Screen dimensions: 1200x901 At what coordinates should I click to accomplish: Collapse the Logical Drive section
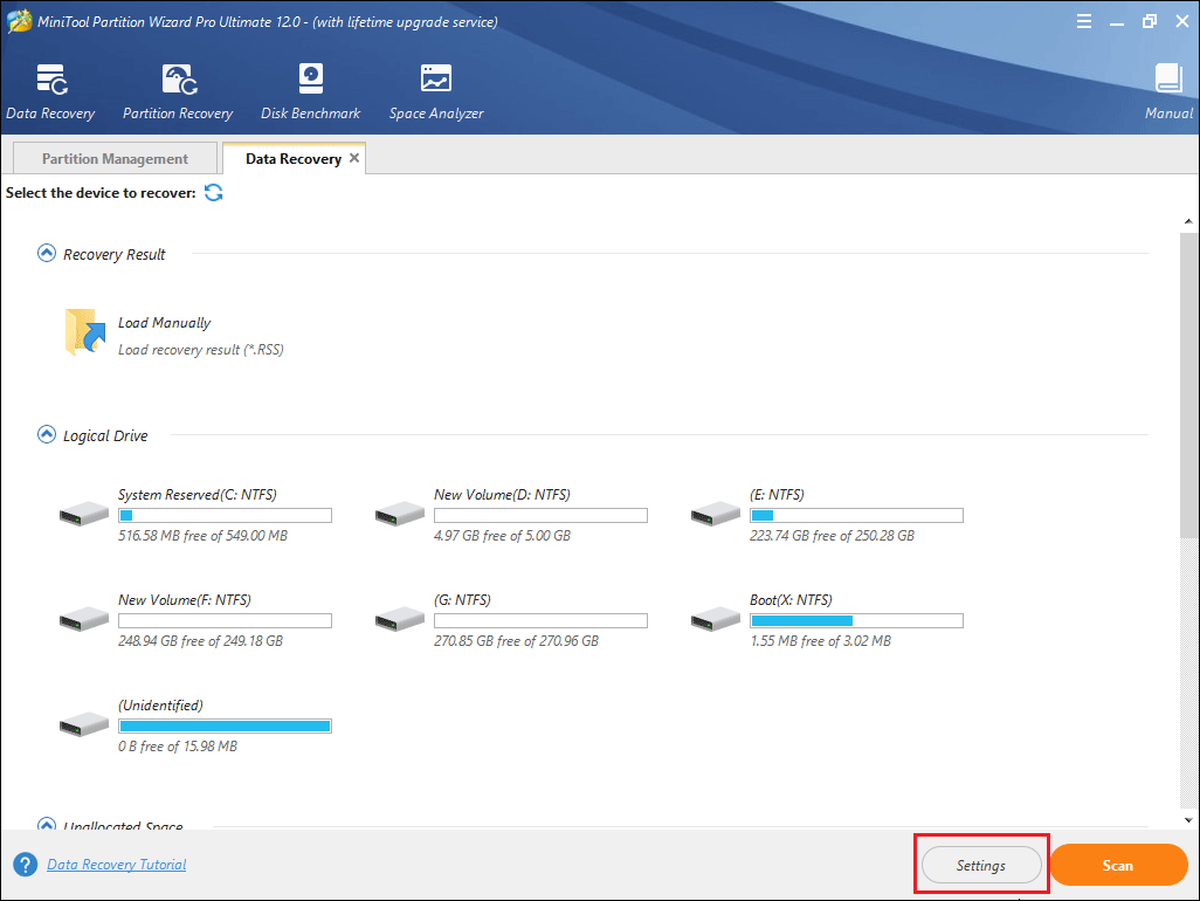[46, 435]
